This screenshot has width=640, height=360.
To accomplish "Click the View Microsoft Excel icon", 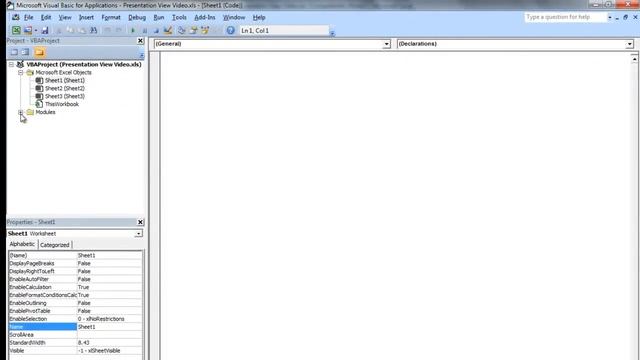I will coord(16,31).
